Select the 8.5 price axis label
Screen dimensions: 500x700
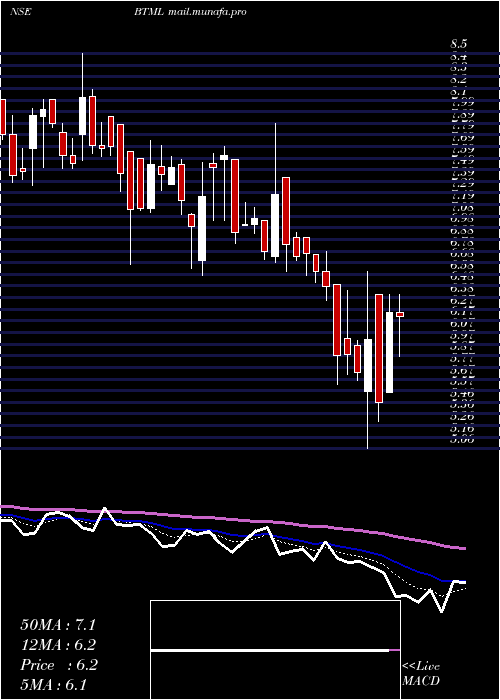pyautogui.click(x=458, y=45)
